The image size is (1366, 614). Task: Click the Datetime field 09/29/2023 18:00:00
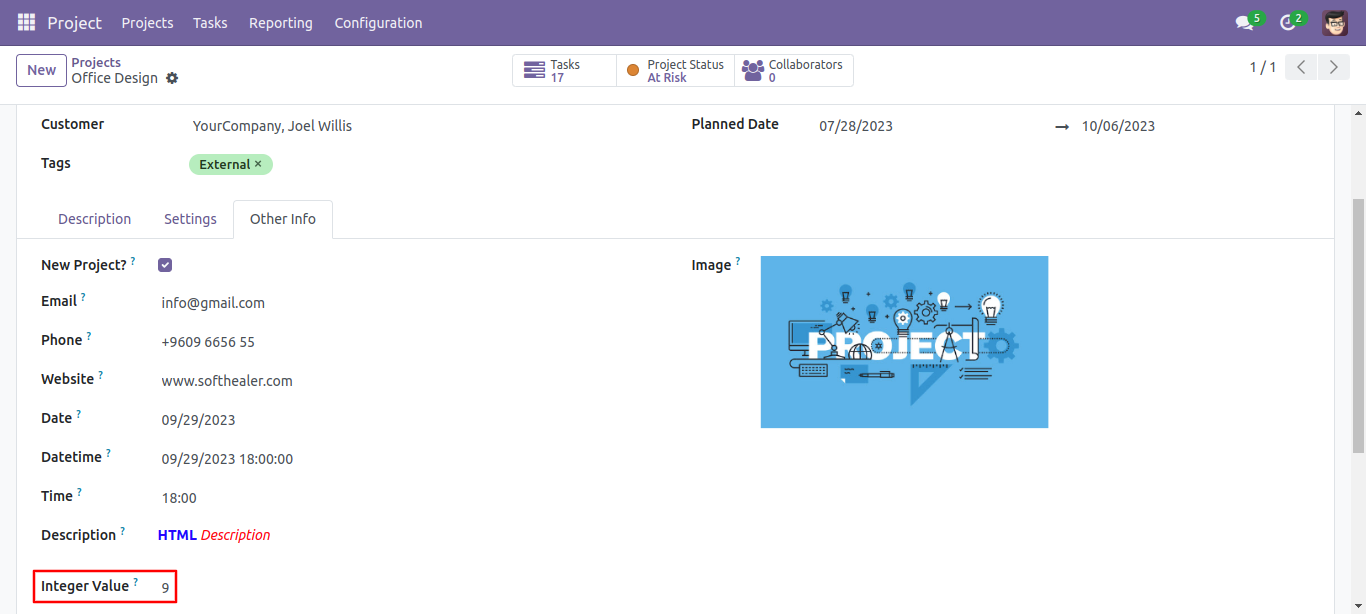pyautogui.click(x=227, y=459)
